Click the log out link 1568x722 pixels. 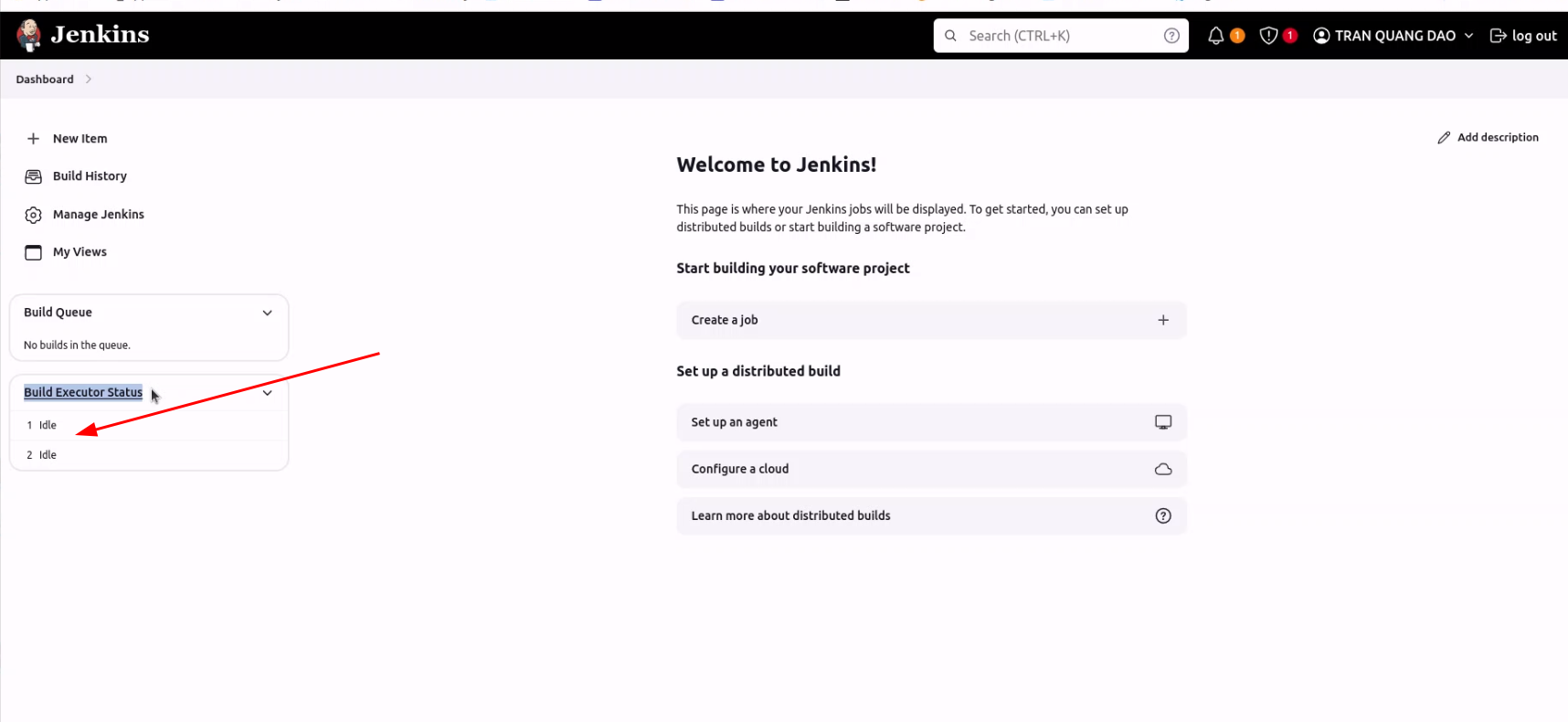(1533, 36)
